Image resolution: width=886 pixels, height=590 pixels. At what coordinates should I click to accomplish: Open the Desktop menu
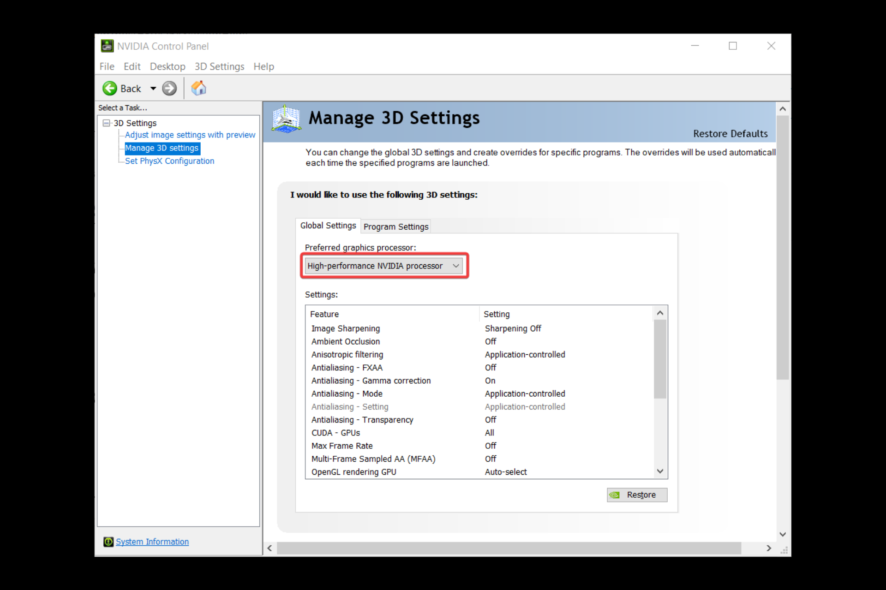[167, 66]
